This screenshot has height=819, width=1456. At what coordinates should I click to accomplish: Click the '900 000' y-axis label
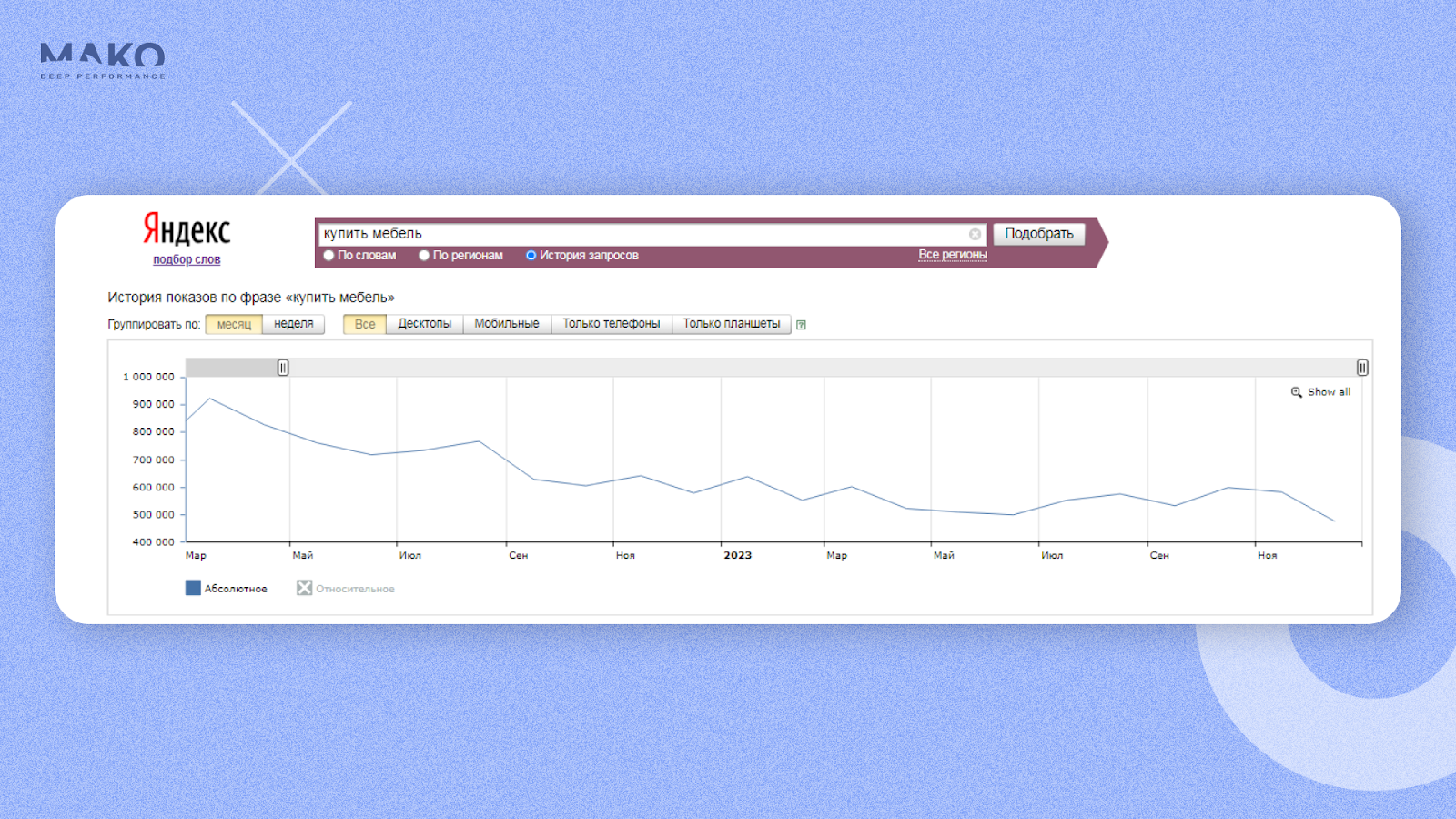tap(153, 404)
